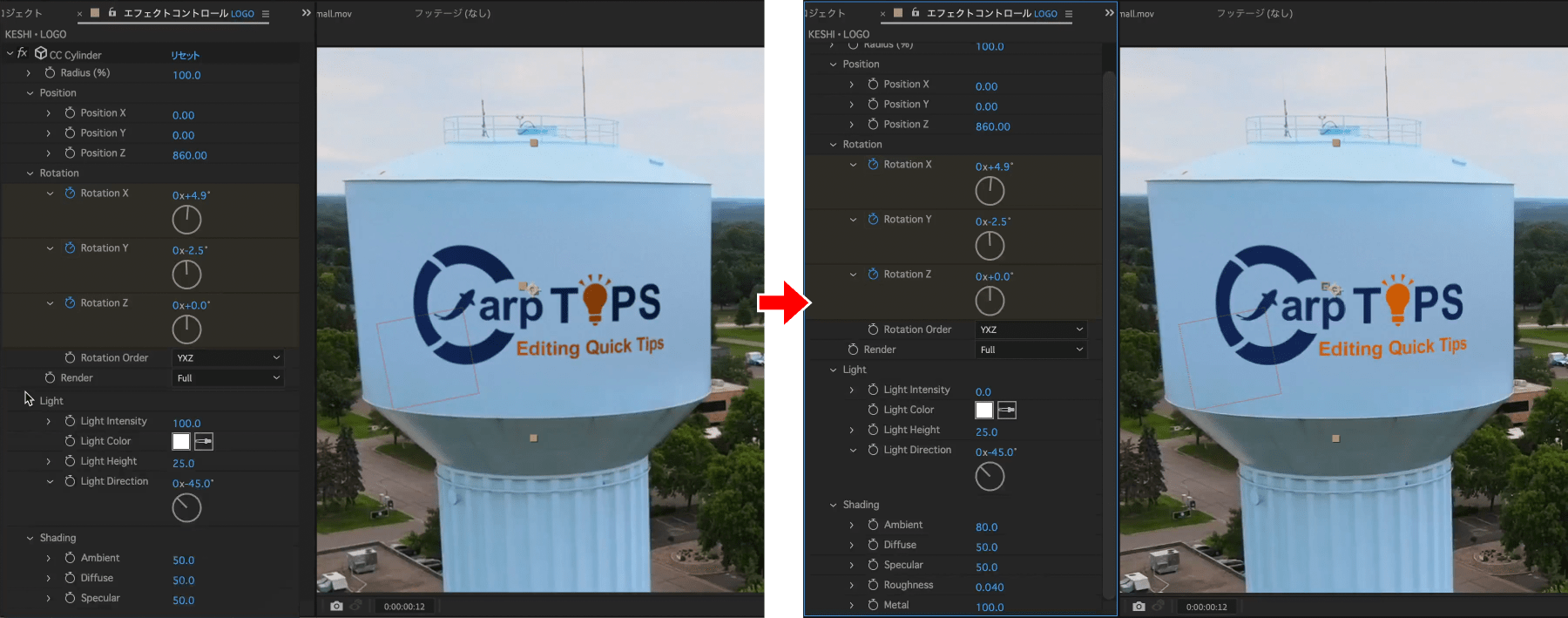The image size is (1568, 618).
Task: Click the Diffuse stopwatch in left panel
Action: 70,578
